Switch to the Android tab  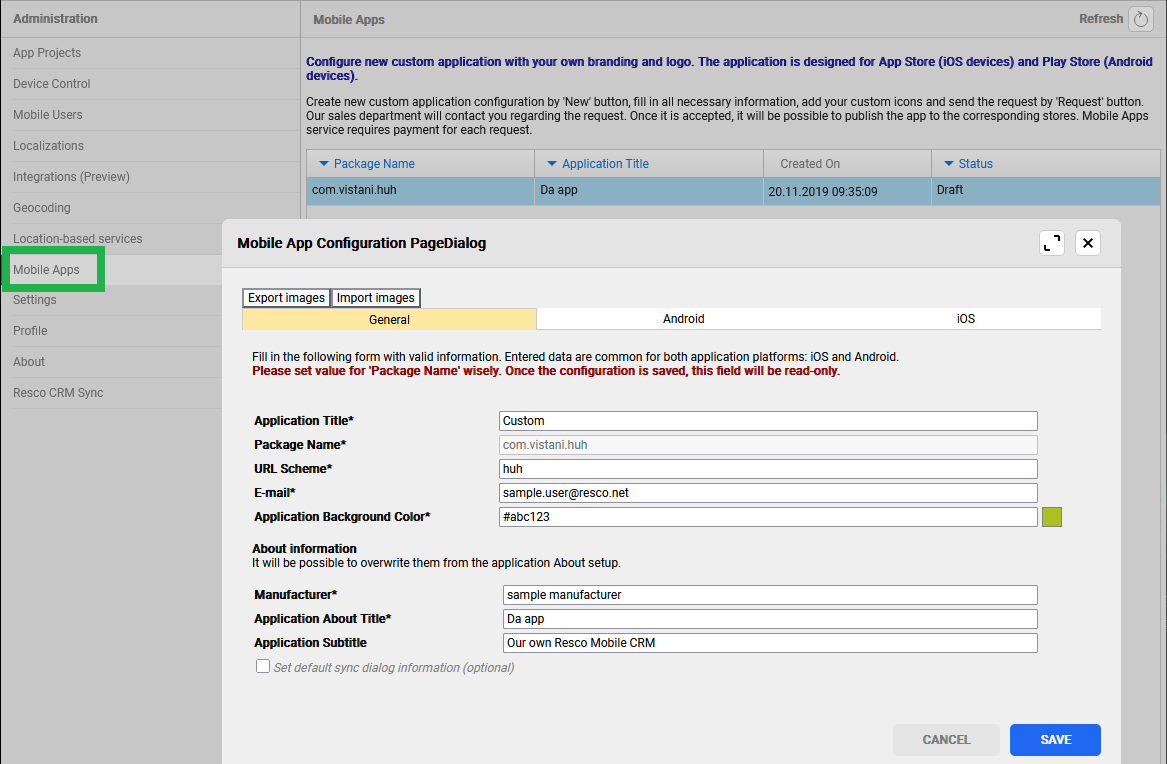[683, 319]
